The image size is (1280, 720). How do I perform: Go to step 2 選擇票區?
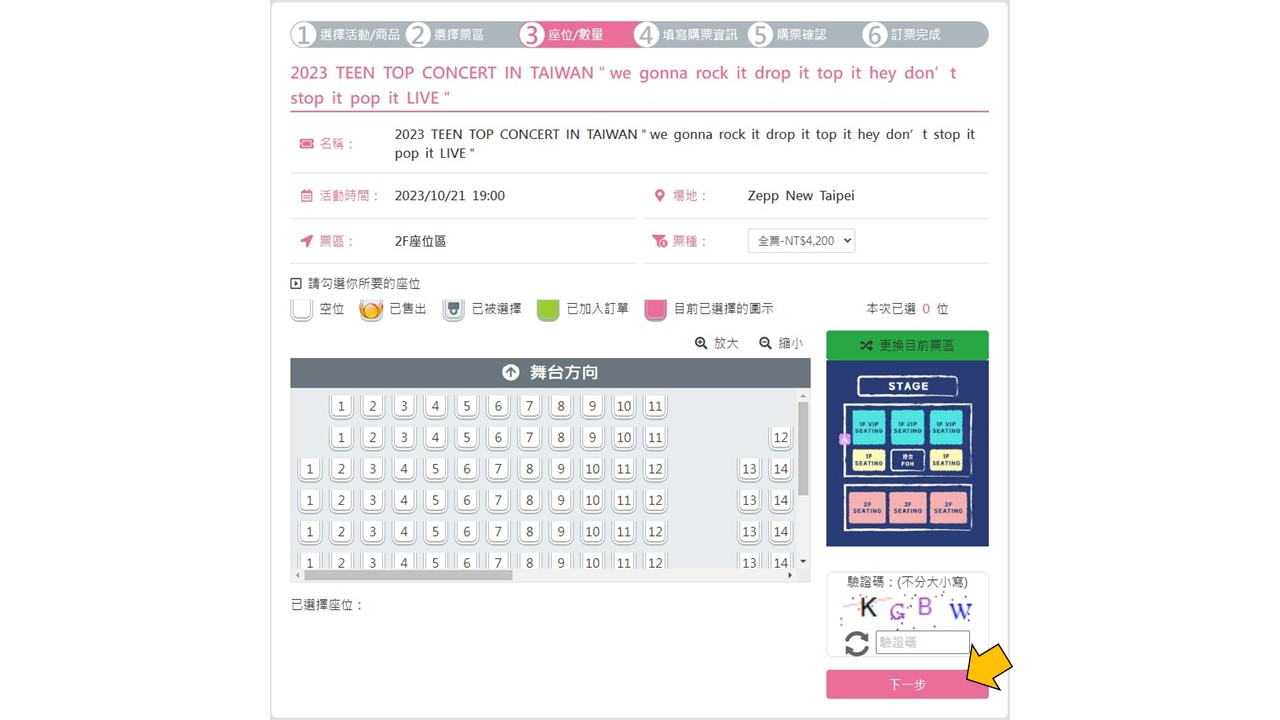coord(446,35)
